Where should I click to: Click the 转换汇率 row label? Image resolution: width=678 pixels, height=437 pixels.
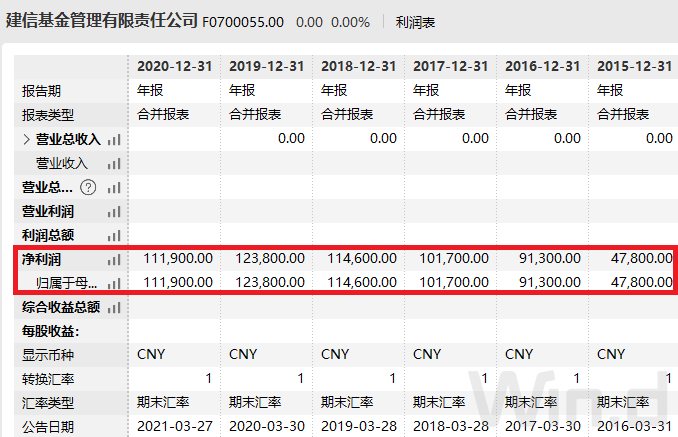pyautogui.click(x=48, y=379)
